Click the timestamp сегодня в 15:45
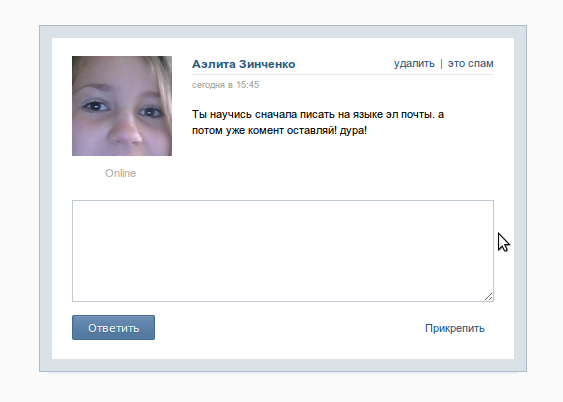The image size is (563, 402). click(225, 85)
